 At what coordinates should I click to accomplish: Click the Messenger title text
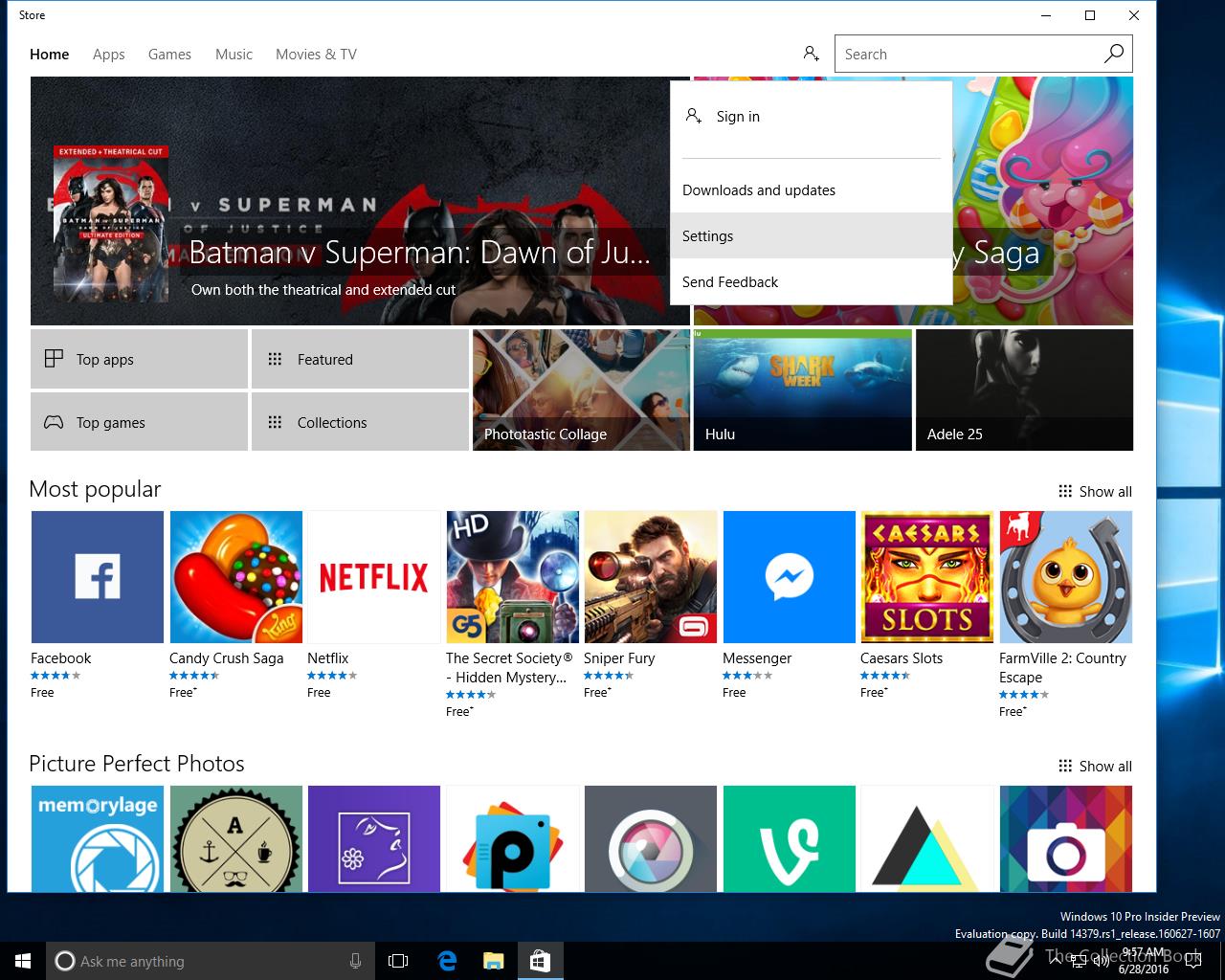tap(757, 657)
